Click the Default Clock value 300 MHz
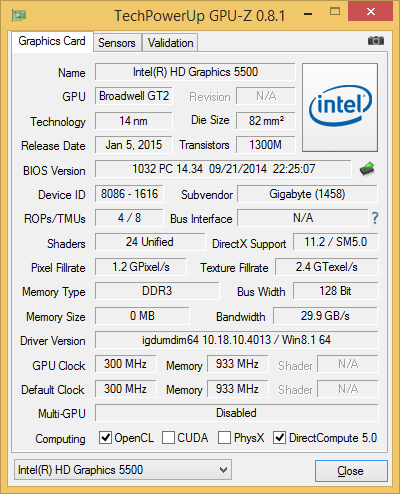400x494 pixels. [125, 389]
